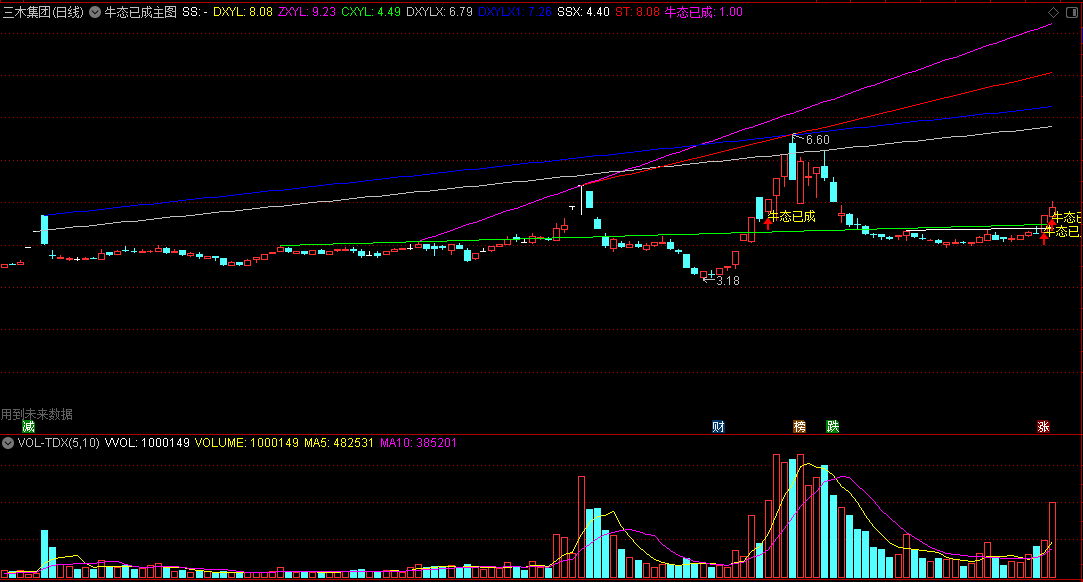Click the 牛态已成: 1.00 legend value
This screenshot has height=582, width=1083.
(704, 12)
